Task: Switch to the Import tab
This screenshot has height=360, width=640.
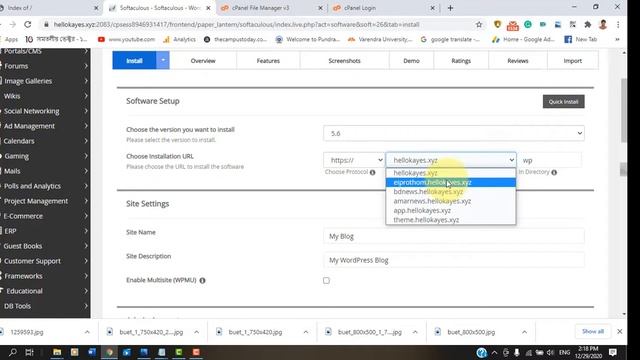Action: [x=573, y=60]
